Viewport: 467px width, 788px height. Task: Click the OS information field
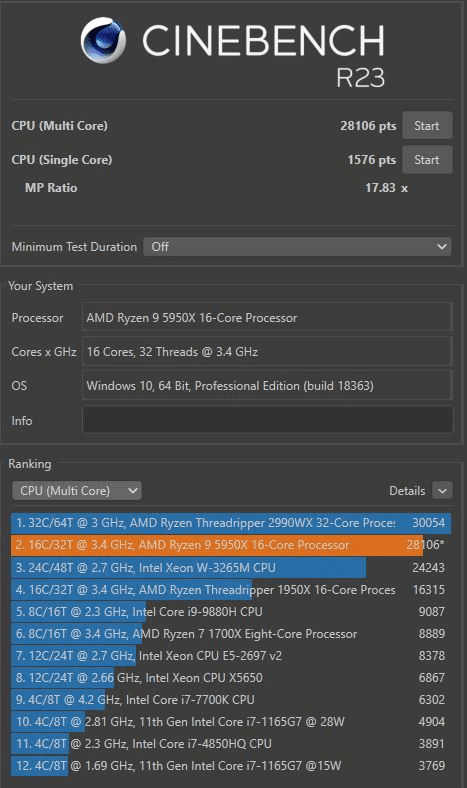coord(267,386)
